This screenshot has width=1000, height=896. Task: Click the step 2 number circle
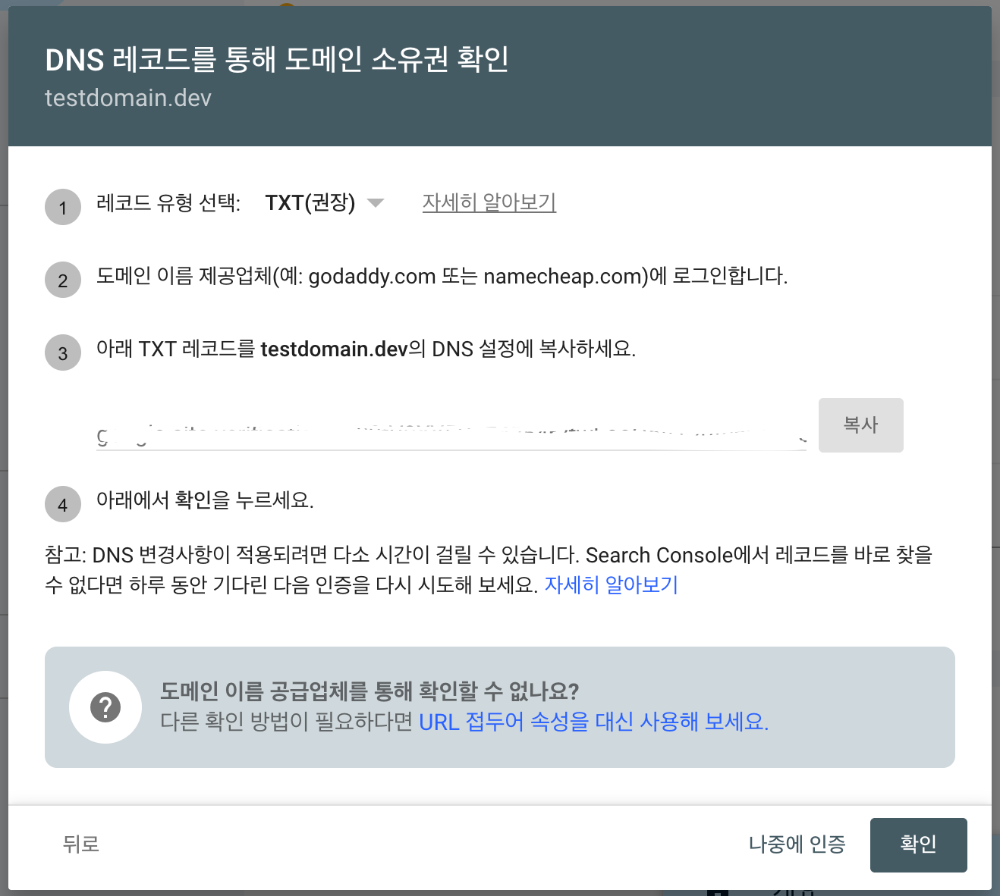[63, 281]
